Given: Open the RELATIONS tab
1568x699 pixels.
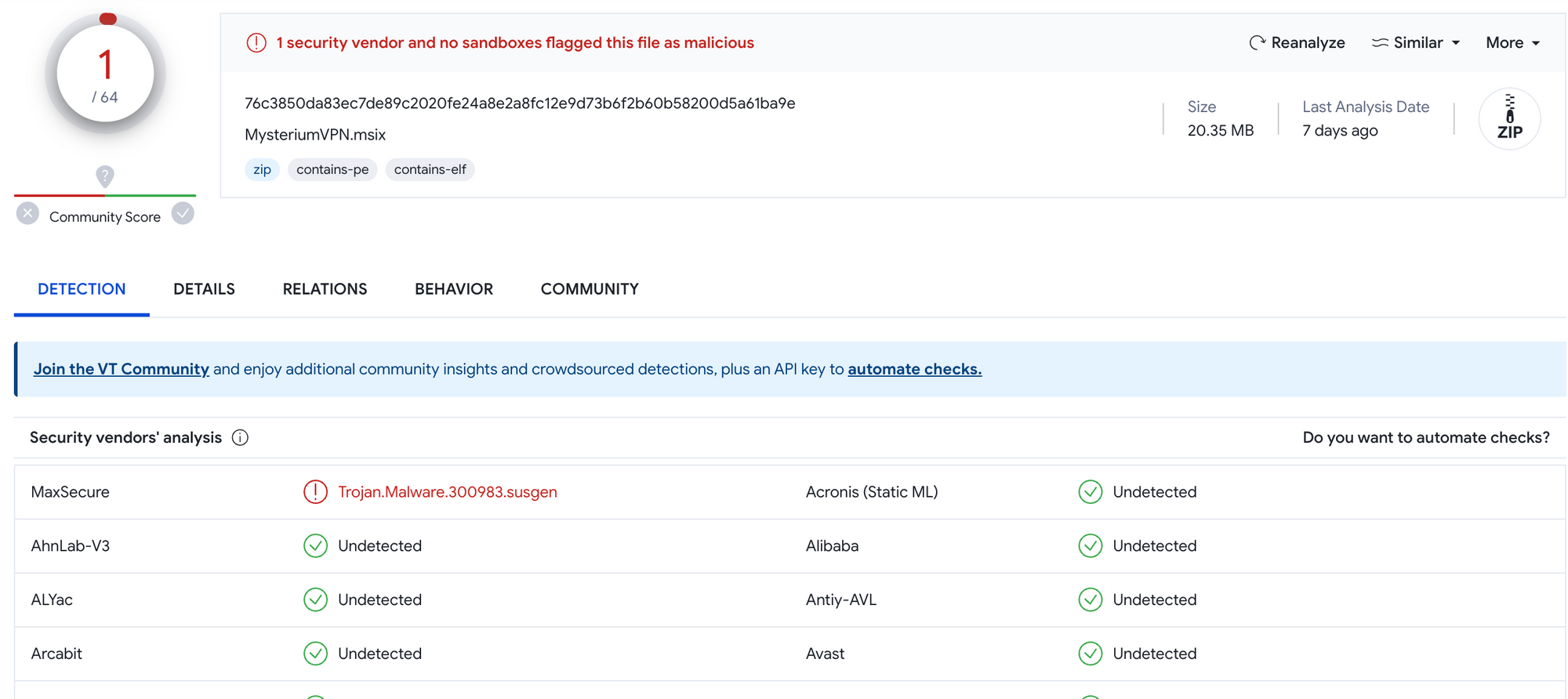Looking at the screenshot, I should pos(325,289).
